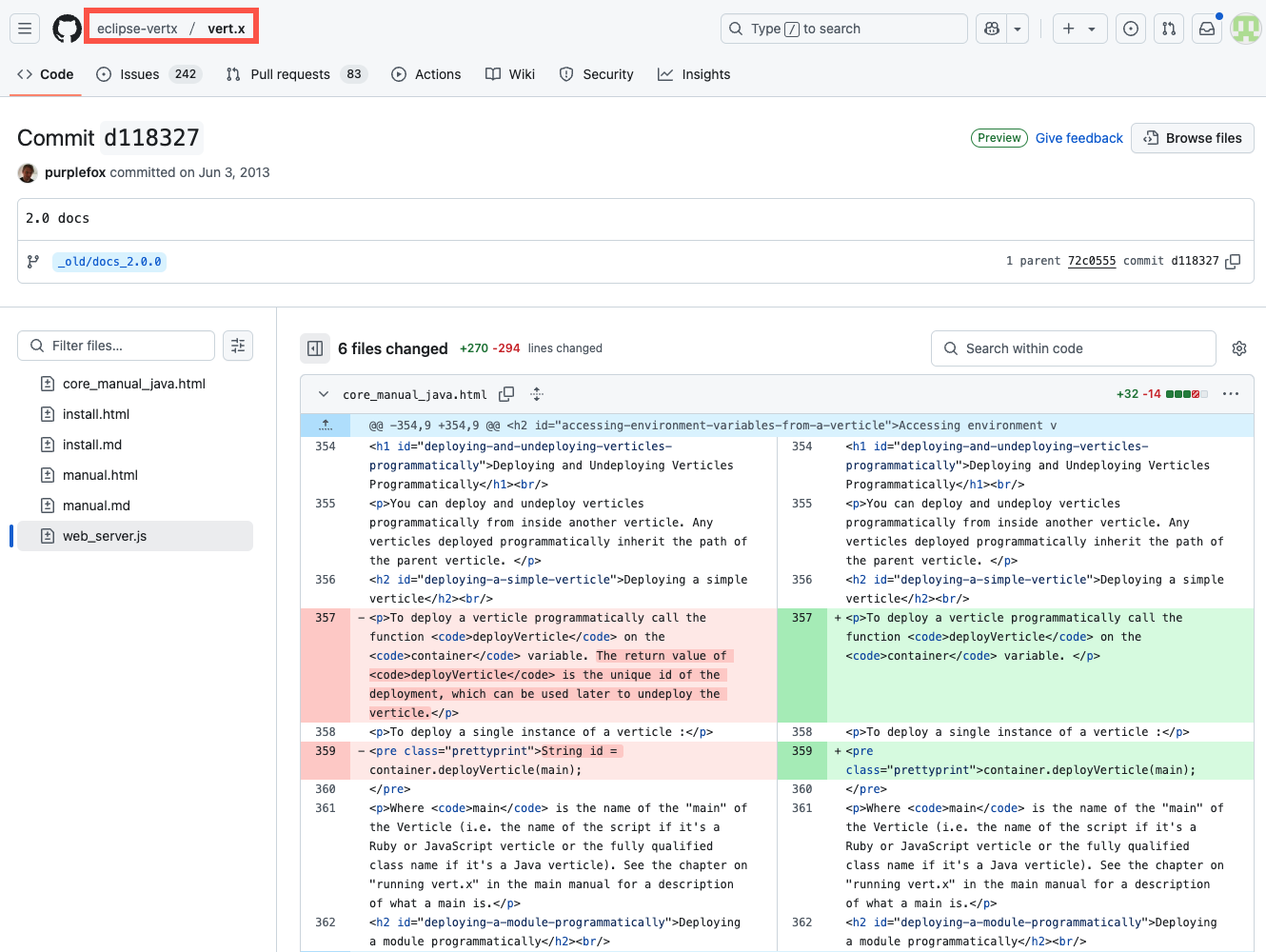Viewport: 1266px width, 952px height.
Task: Collapse the file tree side panel
Action: point(315,348)
